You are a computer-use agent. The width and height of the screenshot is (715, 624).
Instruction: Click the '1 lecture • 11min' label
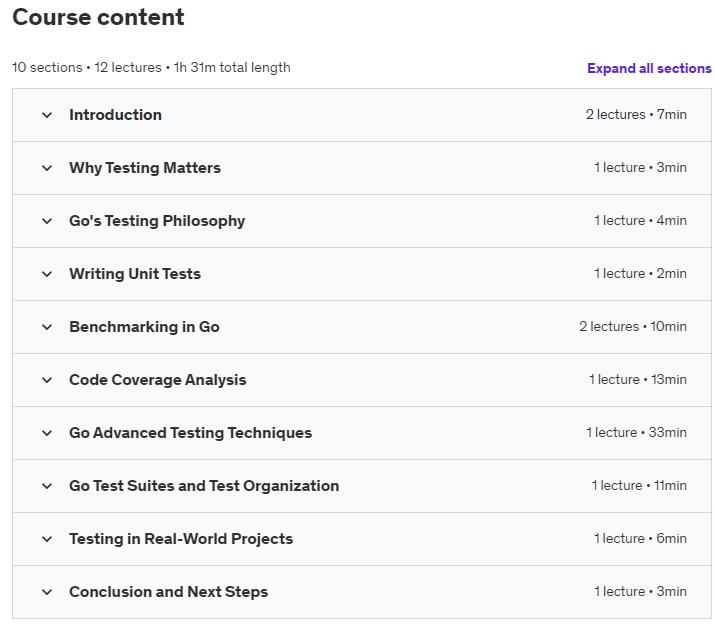click(x=639, y=486)
